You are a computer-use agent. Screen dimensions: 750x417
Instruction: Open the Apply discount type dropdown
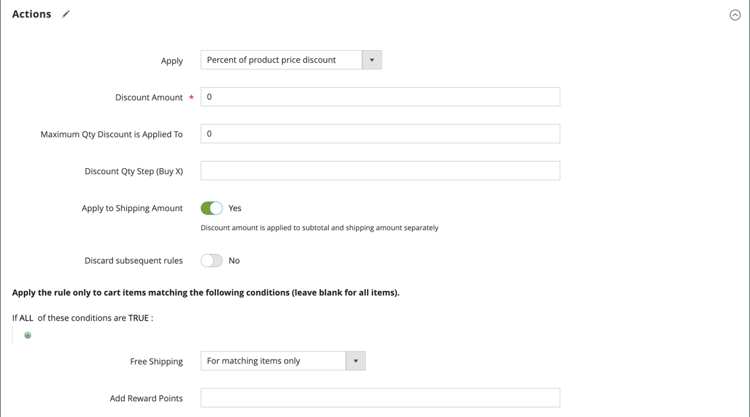tap(290, 60)
